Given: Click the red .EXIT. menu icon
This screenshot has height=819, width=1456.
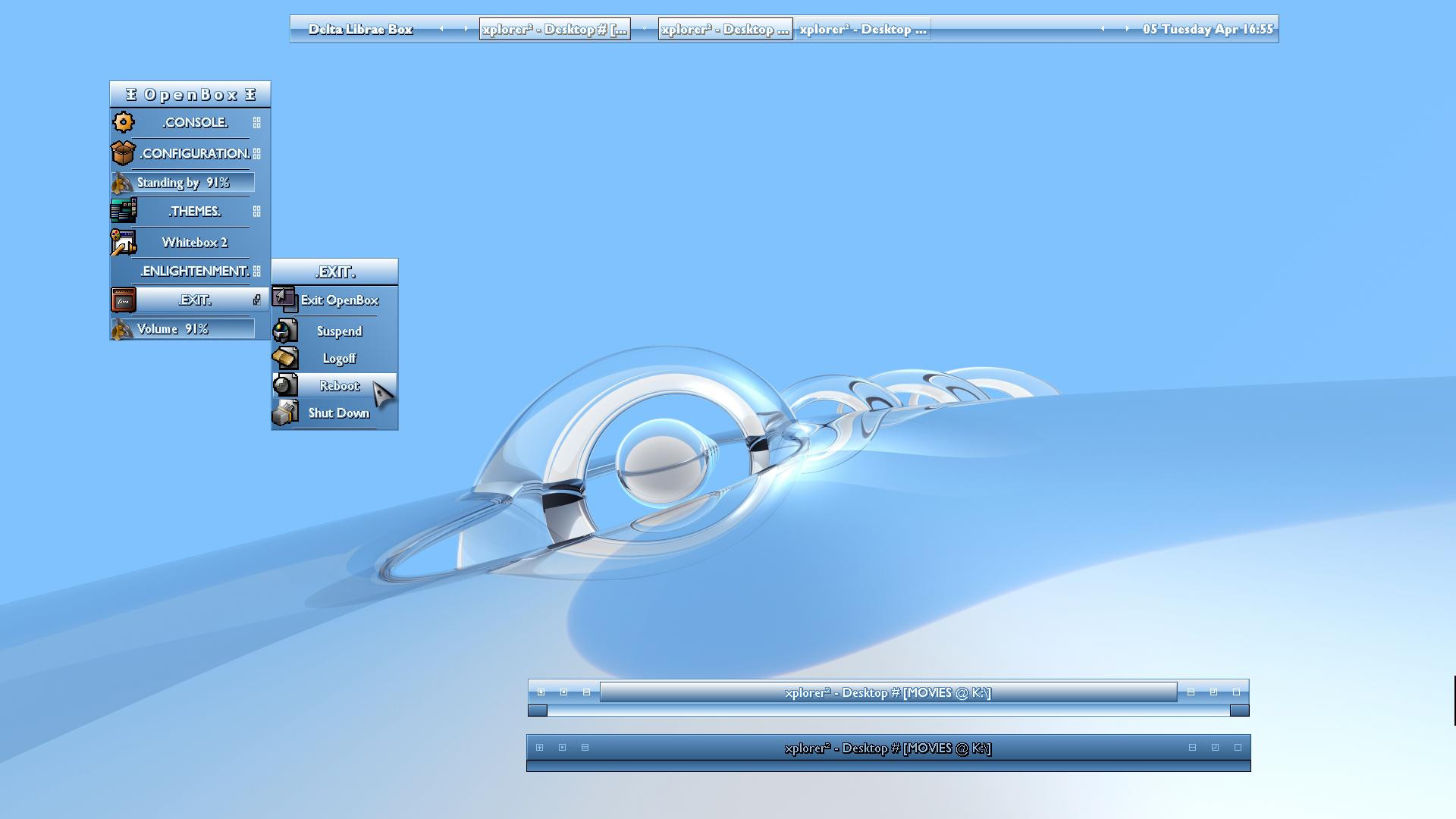Looking at the screenshot, I should click(x=124, y=300).
